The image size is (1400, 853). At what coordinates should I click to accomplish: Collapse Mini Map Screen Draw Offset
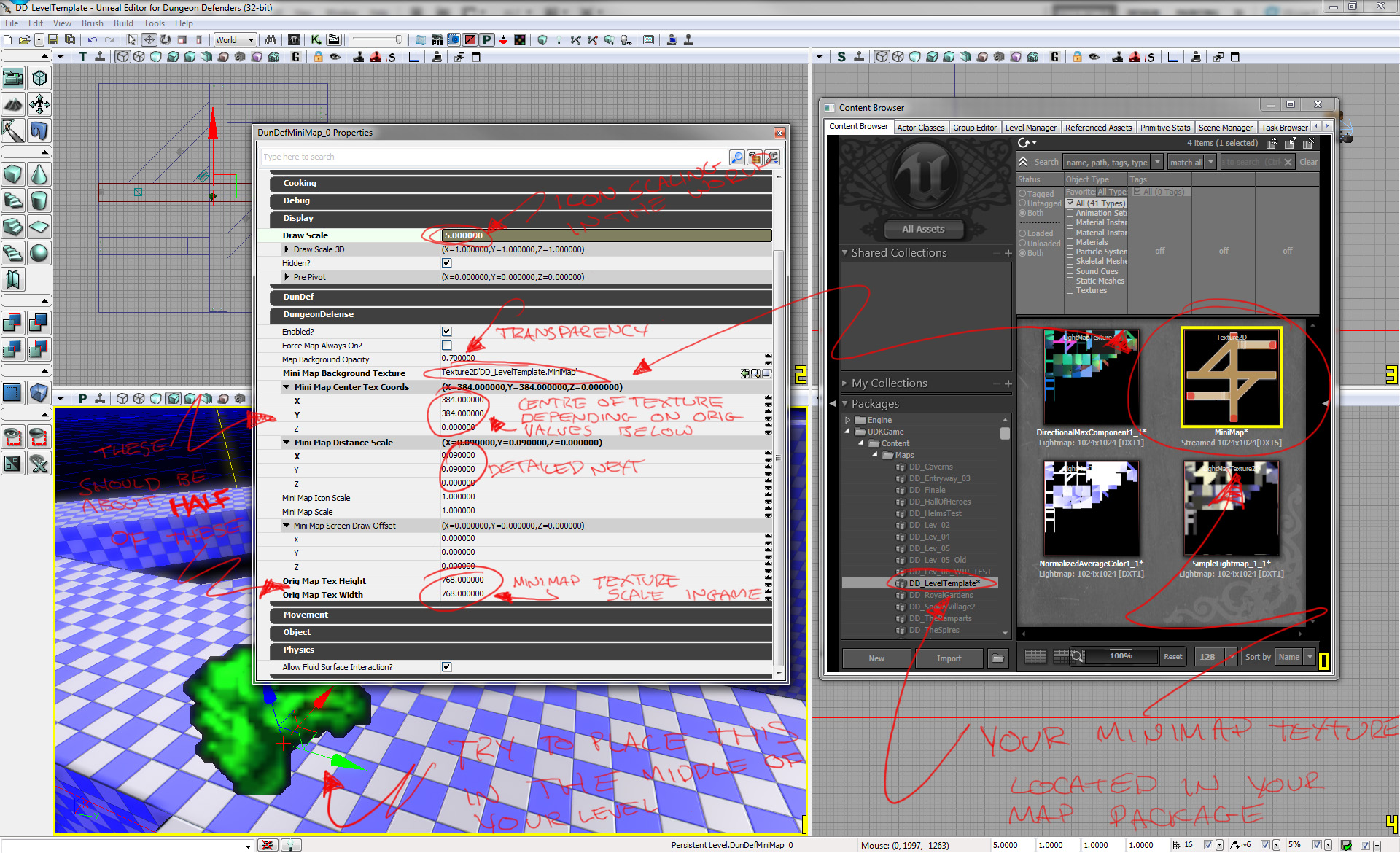tap(287, 526)
